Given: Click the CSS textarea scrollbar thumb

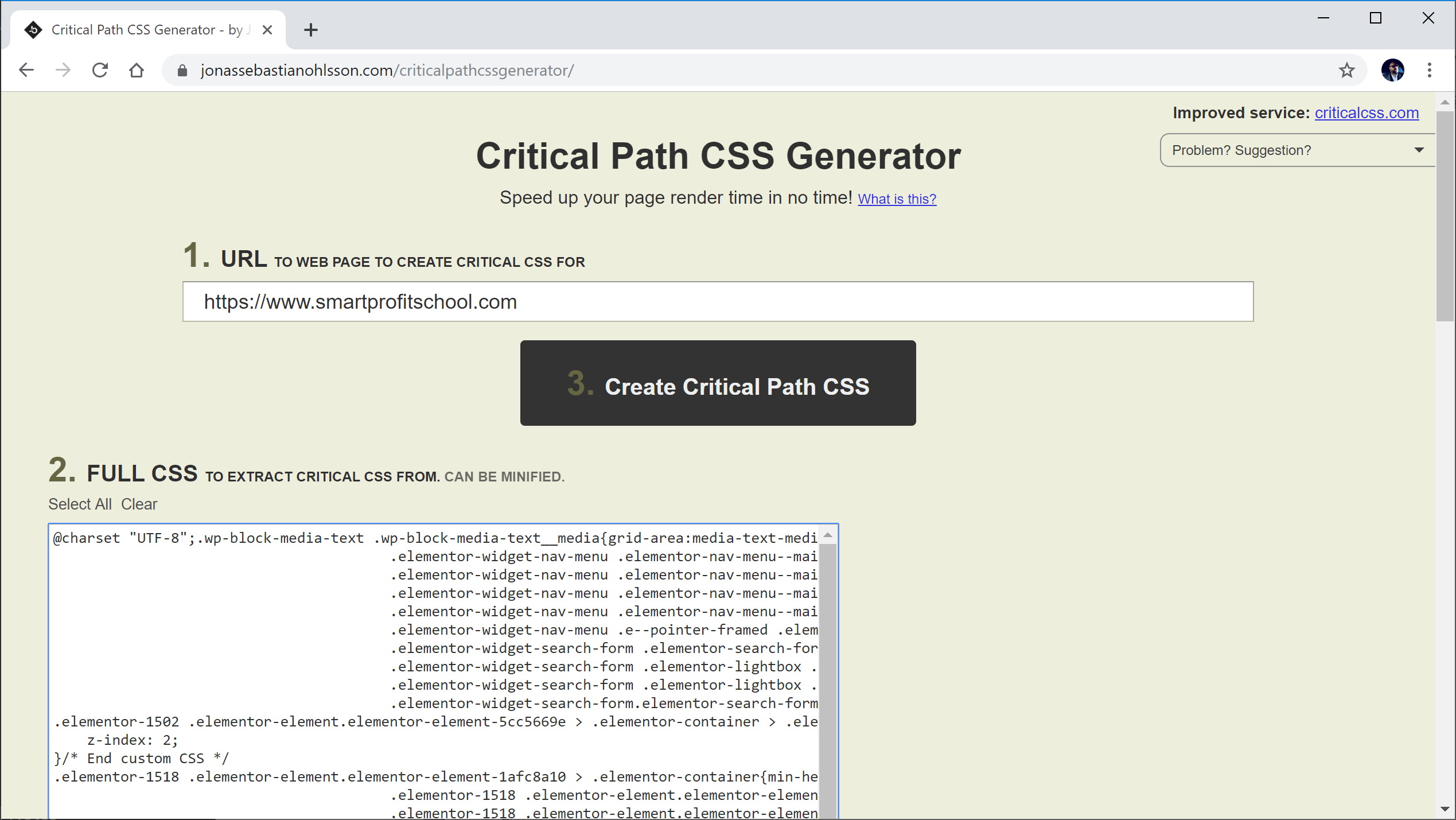Looking at the screenshot, I should 828,681.
